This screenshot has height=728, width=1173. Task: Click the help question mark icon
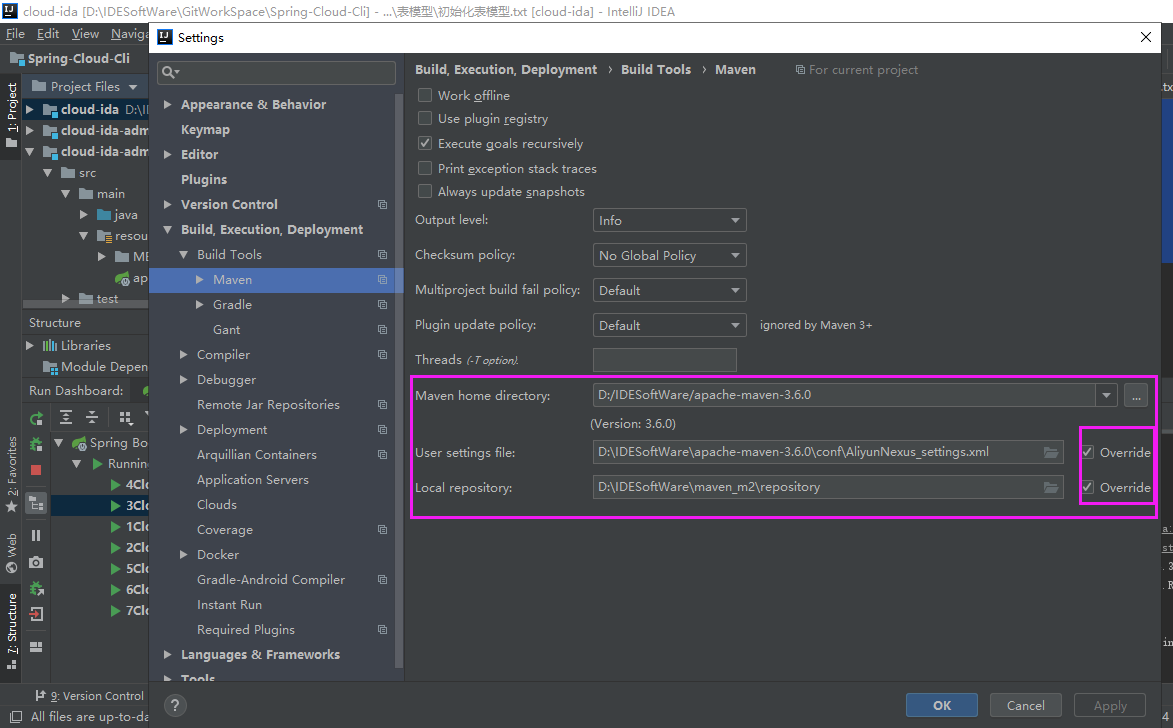point(174,706)
